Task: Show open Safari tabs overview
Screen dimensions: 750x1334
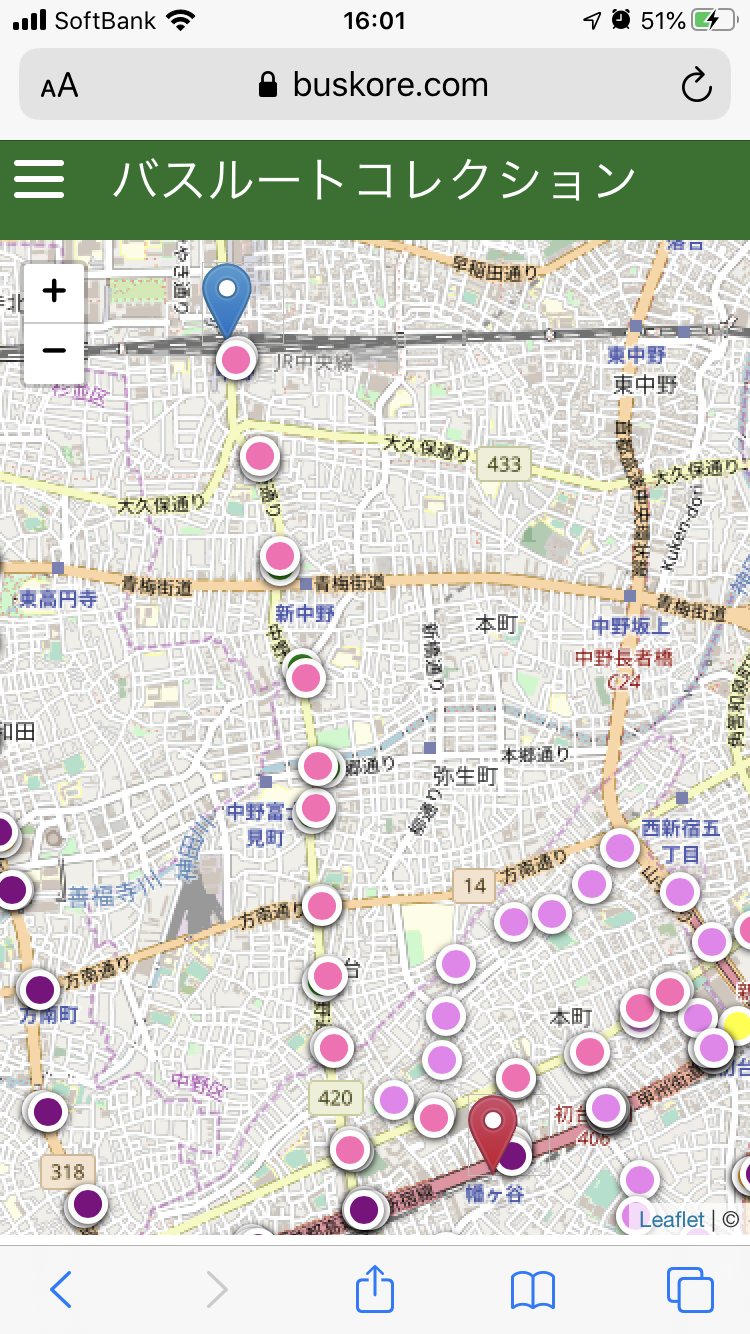Action: [x=690, y=1290]
